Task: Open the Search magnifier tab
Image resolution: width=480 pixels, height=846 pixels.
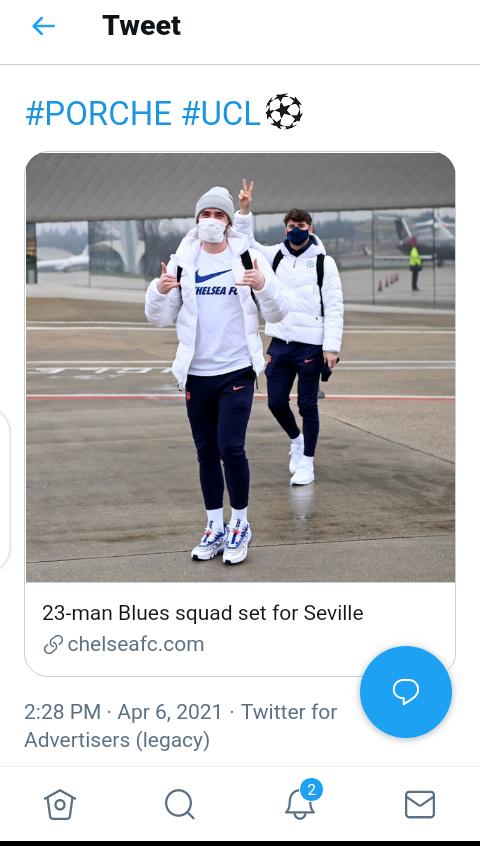Action: pyautogui.click(x=180, y=804)
